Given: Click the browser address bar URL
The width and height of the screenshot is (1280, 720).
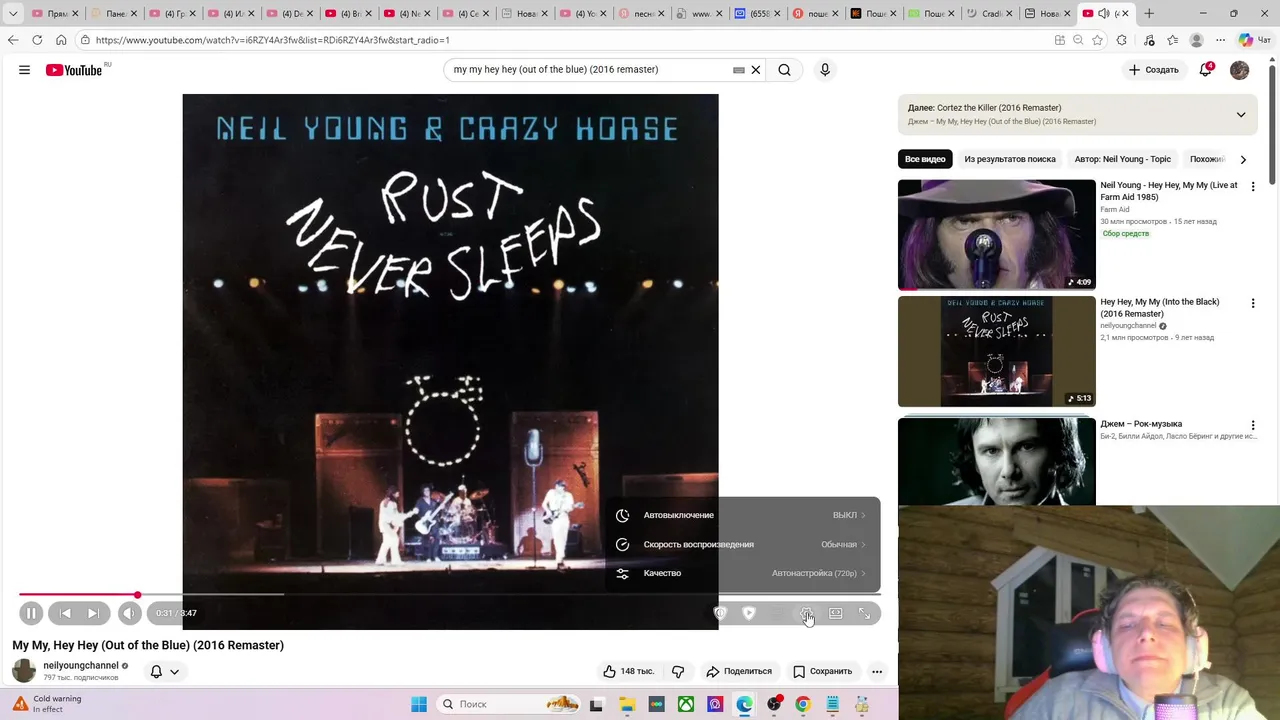Looking at the screenshot, I should [x=272, y=40].
